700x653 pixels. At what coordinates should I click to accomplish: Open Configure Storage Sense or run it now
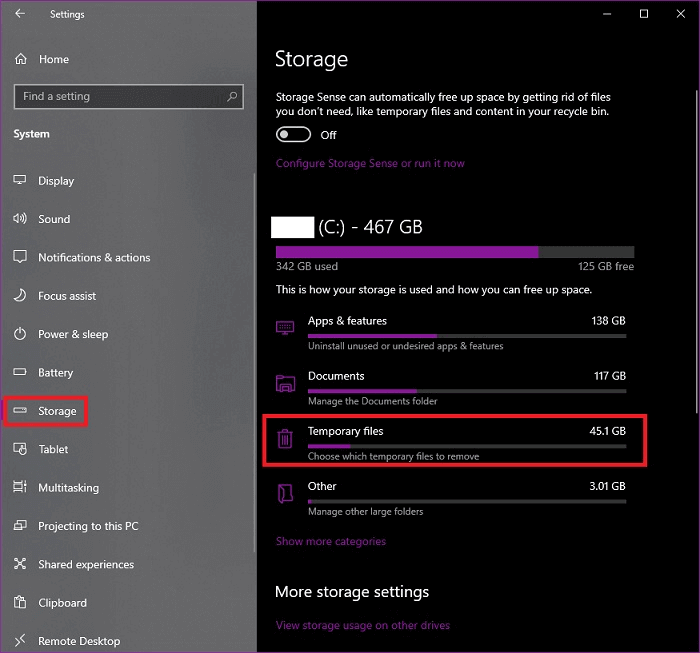click(x=370, y=163)
